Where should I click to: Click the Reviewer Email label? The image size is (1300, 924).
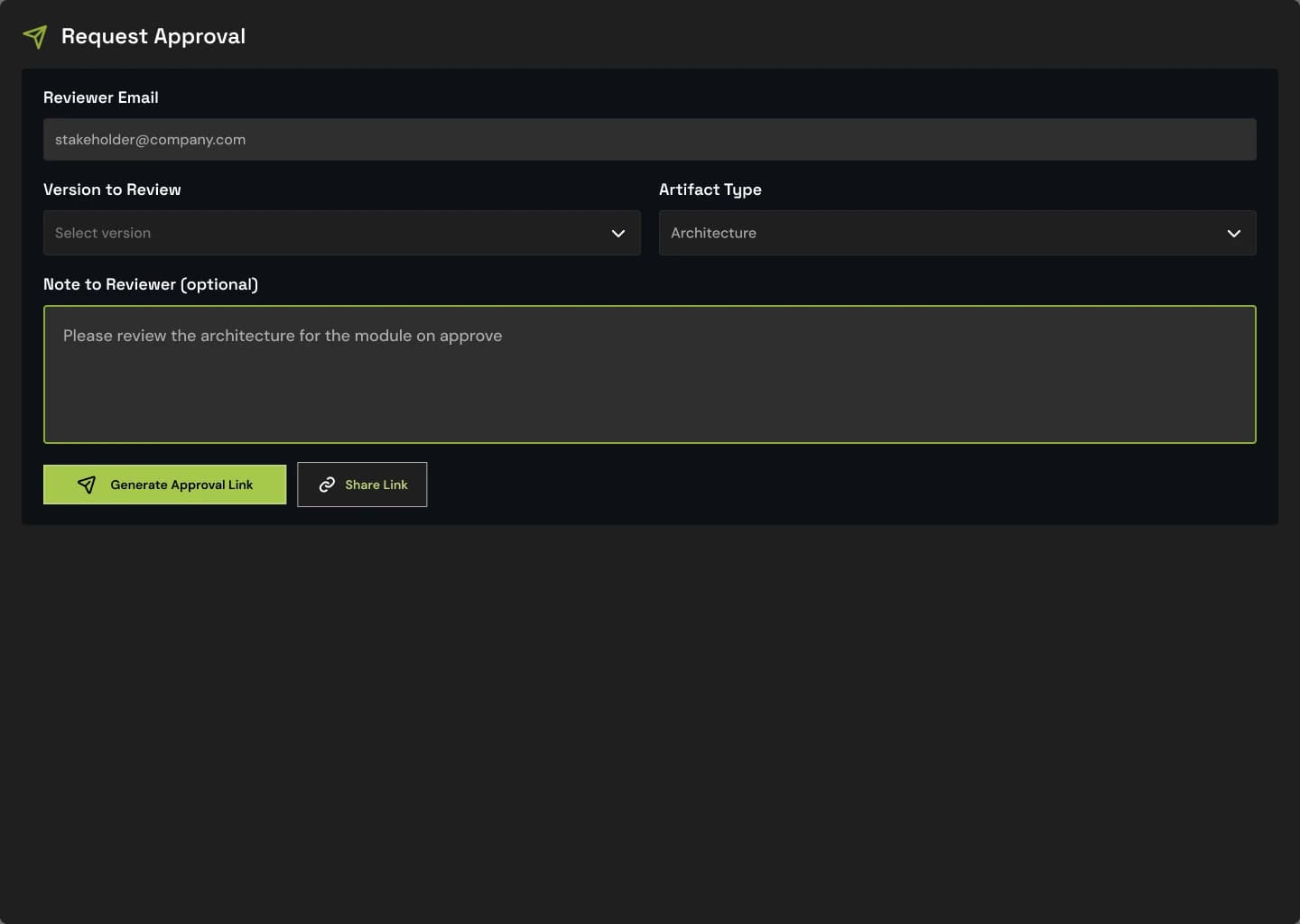pyautogui.click(x=101, y=97)
